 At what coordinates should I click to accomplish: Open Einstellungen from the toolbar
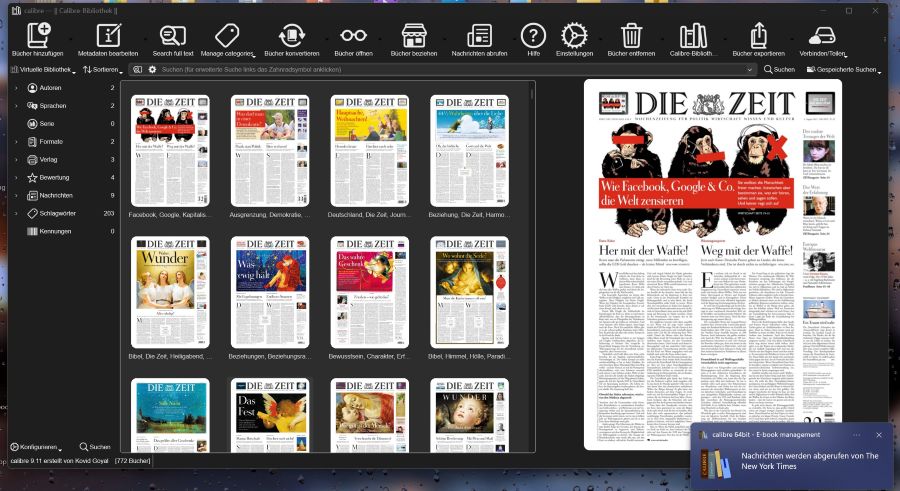pyautogui.click(x=574, y=36)
